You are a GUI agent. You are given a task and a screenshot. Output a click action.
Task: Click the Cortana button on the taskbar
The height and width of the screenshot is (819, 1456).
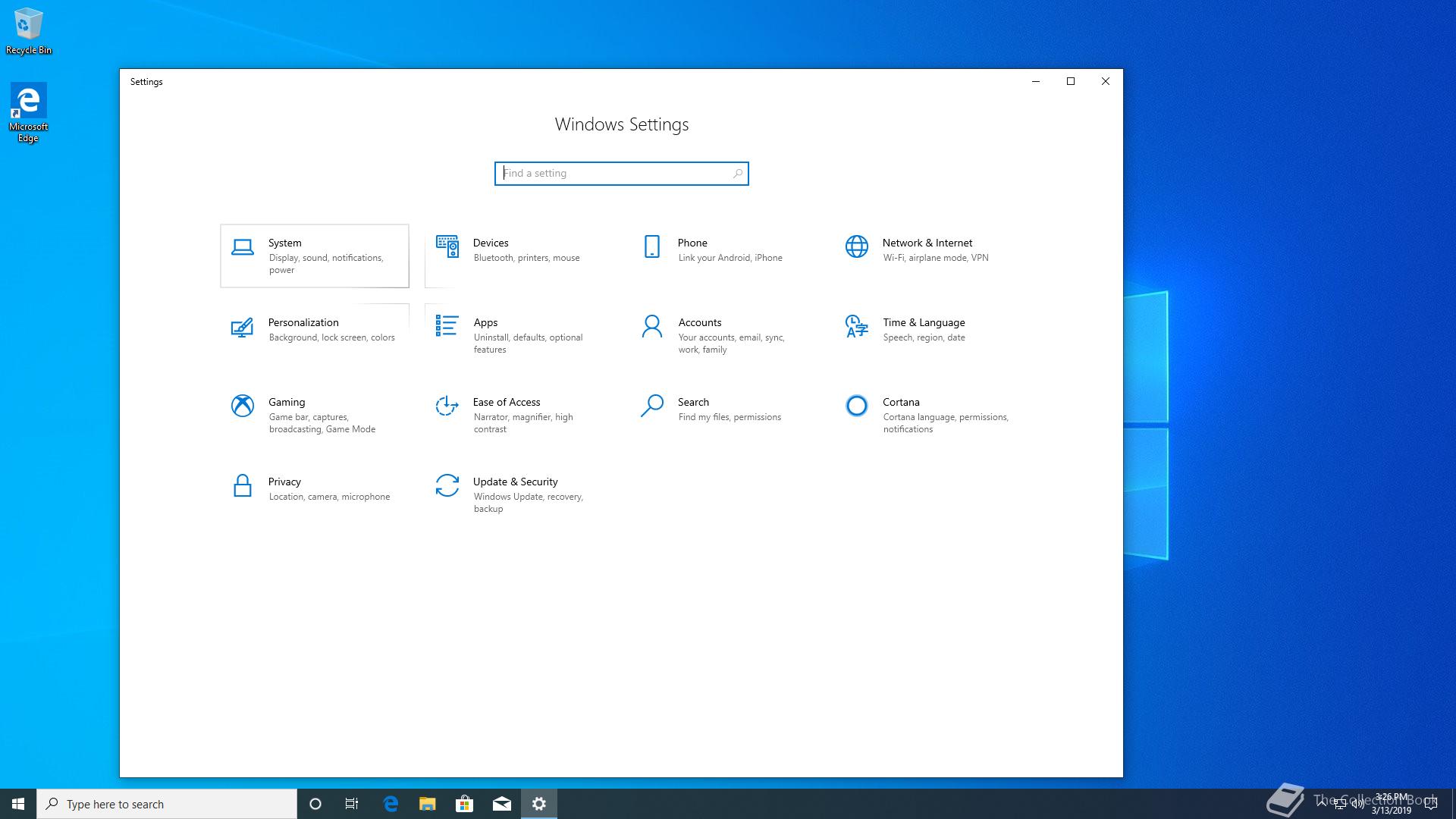315,804
